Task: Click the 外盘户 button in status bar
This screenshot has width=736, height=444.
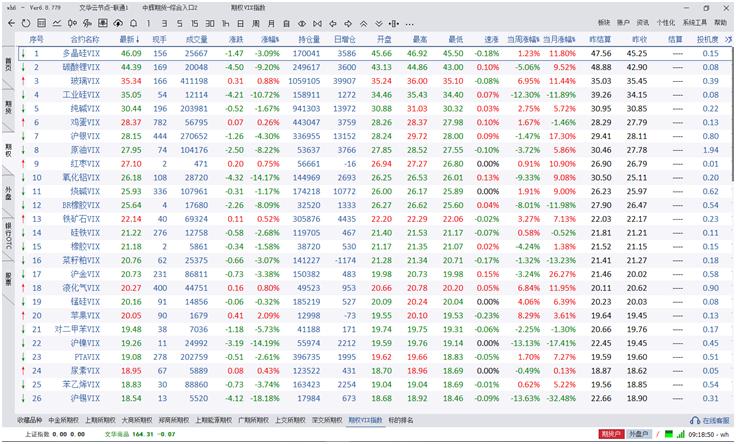Action: (637, 434)
